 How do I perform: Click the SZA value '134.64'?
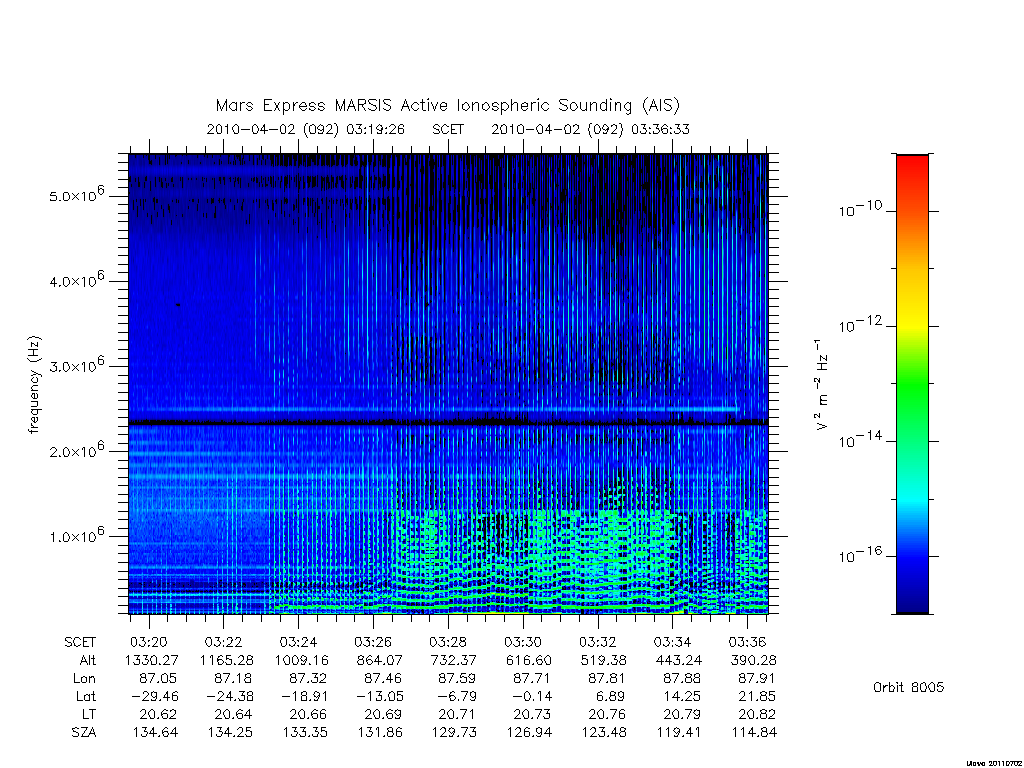point(155,733)
